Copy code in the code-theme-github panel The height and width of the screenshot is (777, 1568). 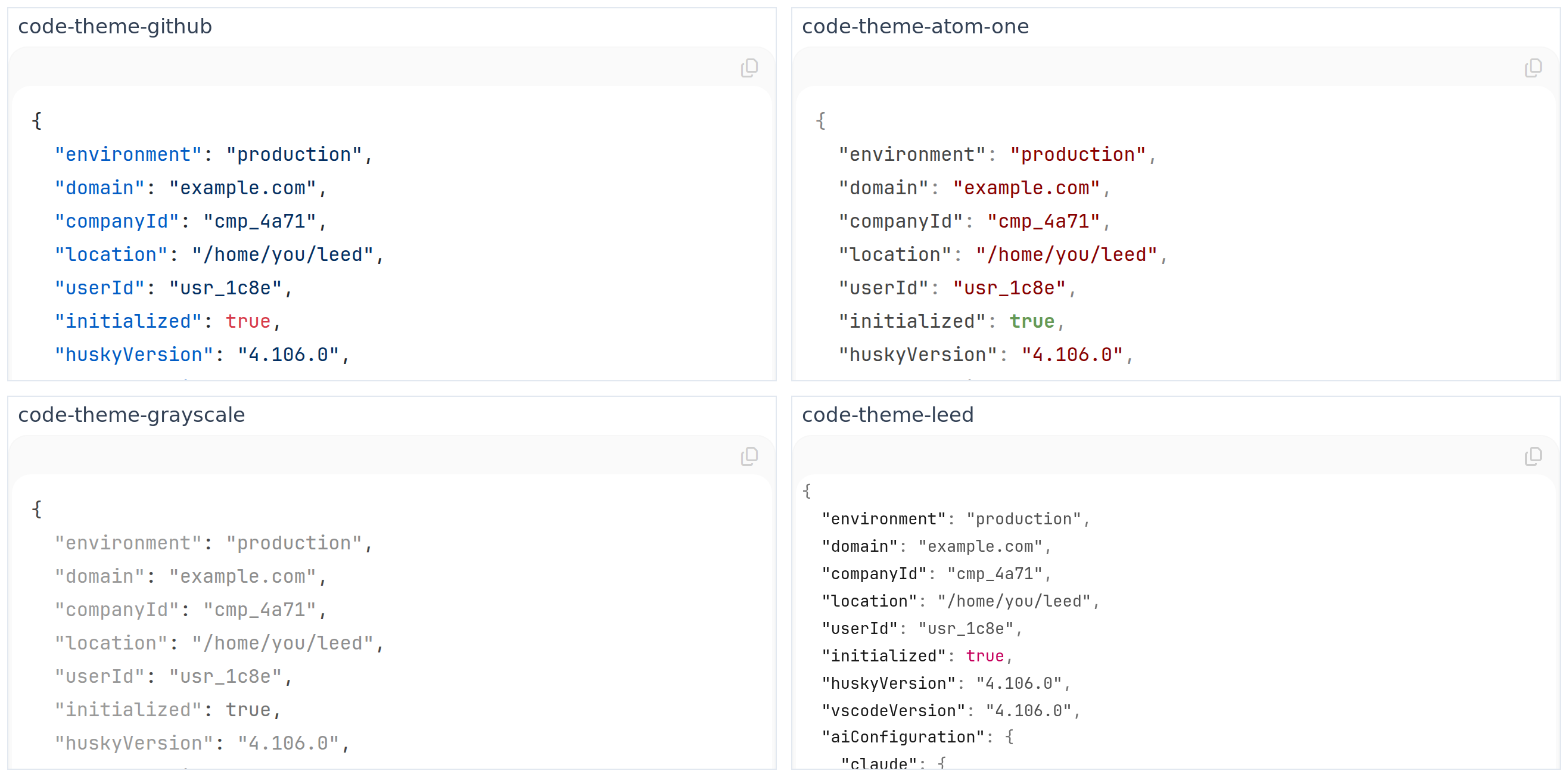749,67
